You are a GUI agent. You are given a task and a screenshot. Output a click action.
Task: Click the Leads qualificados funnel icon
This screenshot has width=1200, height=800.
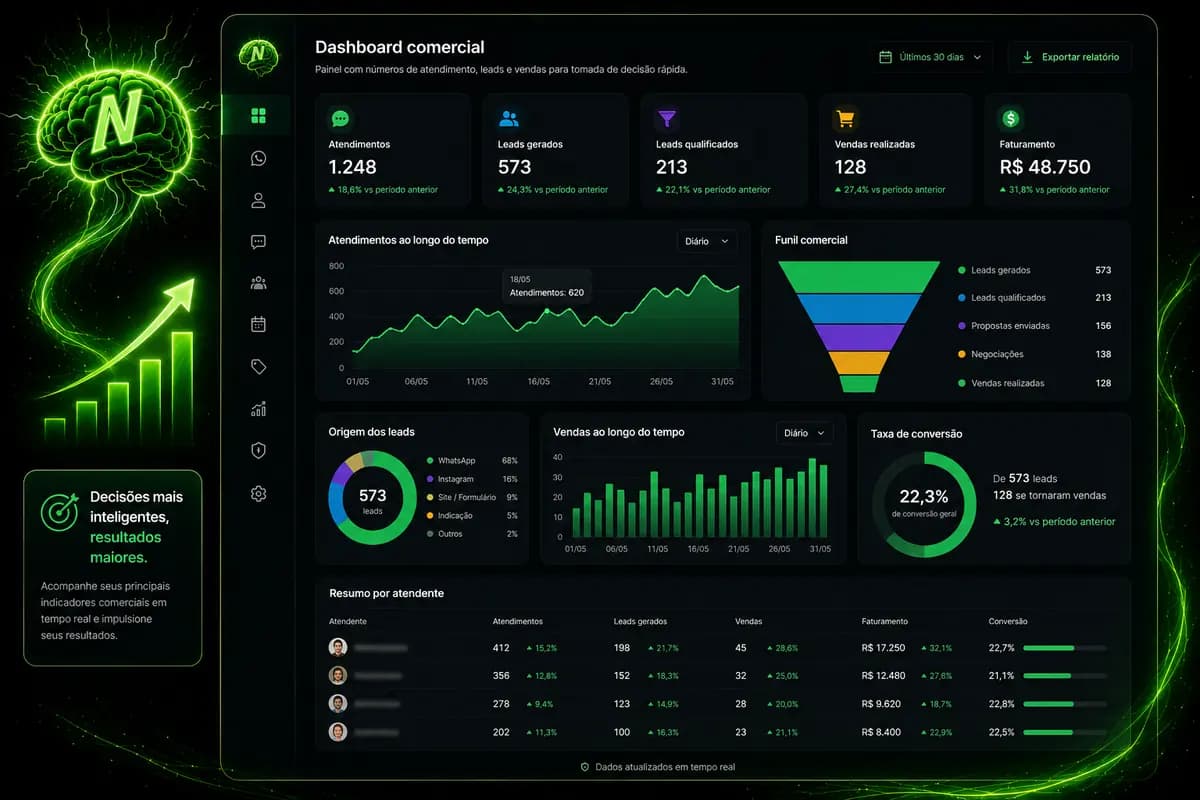(x=667, y=118)
